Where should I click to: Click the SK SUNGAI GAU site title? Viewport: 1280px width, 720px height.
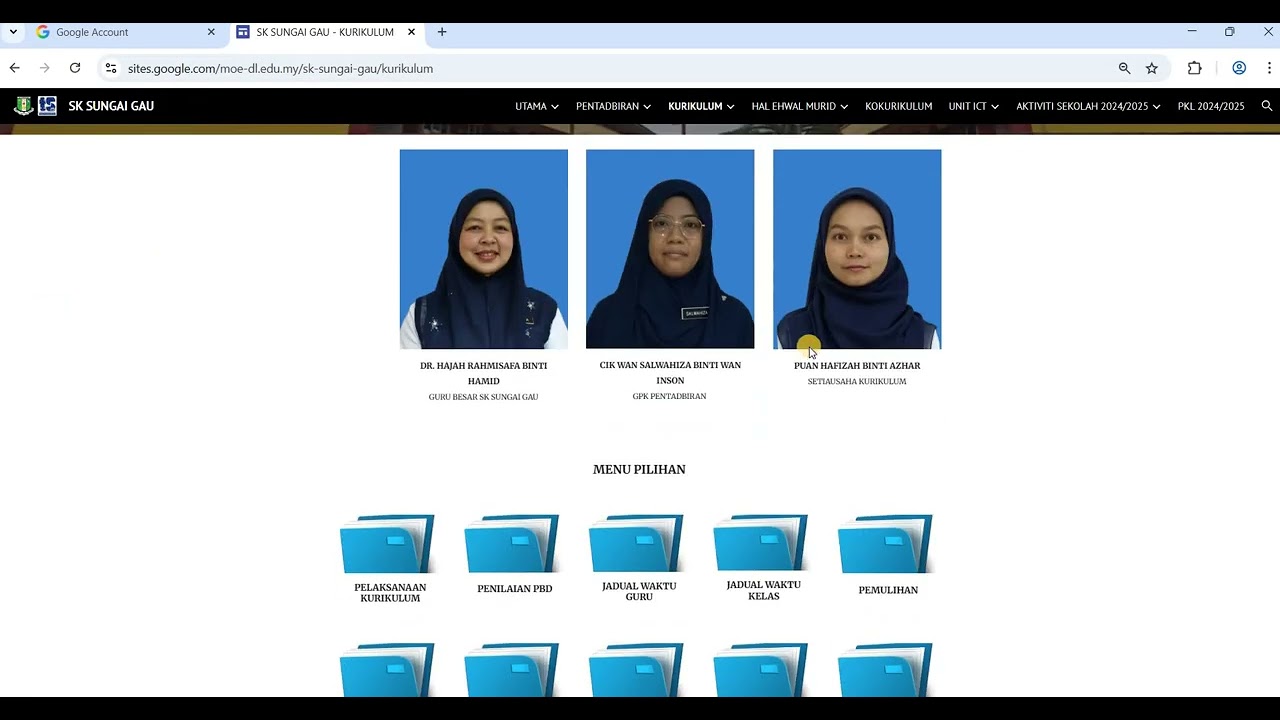pyautogui.click(x=111, y=106)
